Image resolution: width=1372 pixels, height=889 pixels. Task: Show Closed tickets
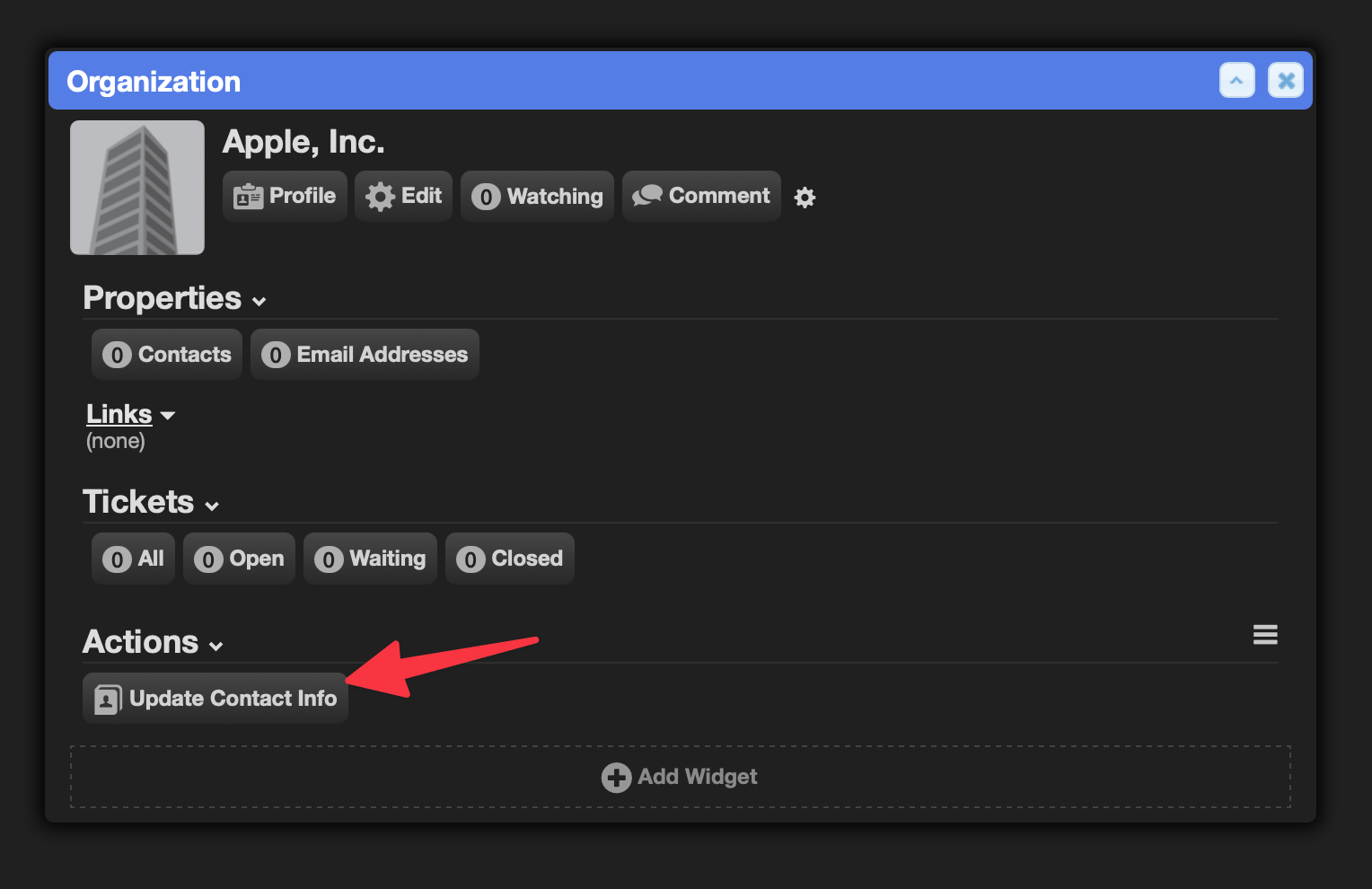click(510, 559)
